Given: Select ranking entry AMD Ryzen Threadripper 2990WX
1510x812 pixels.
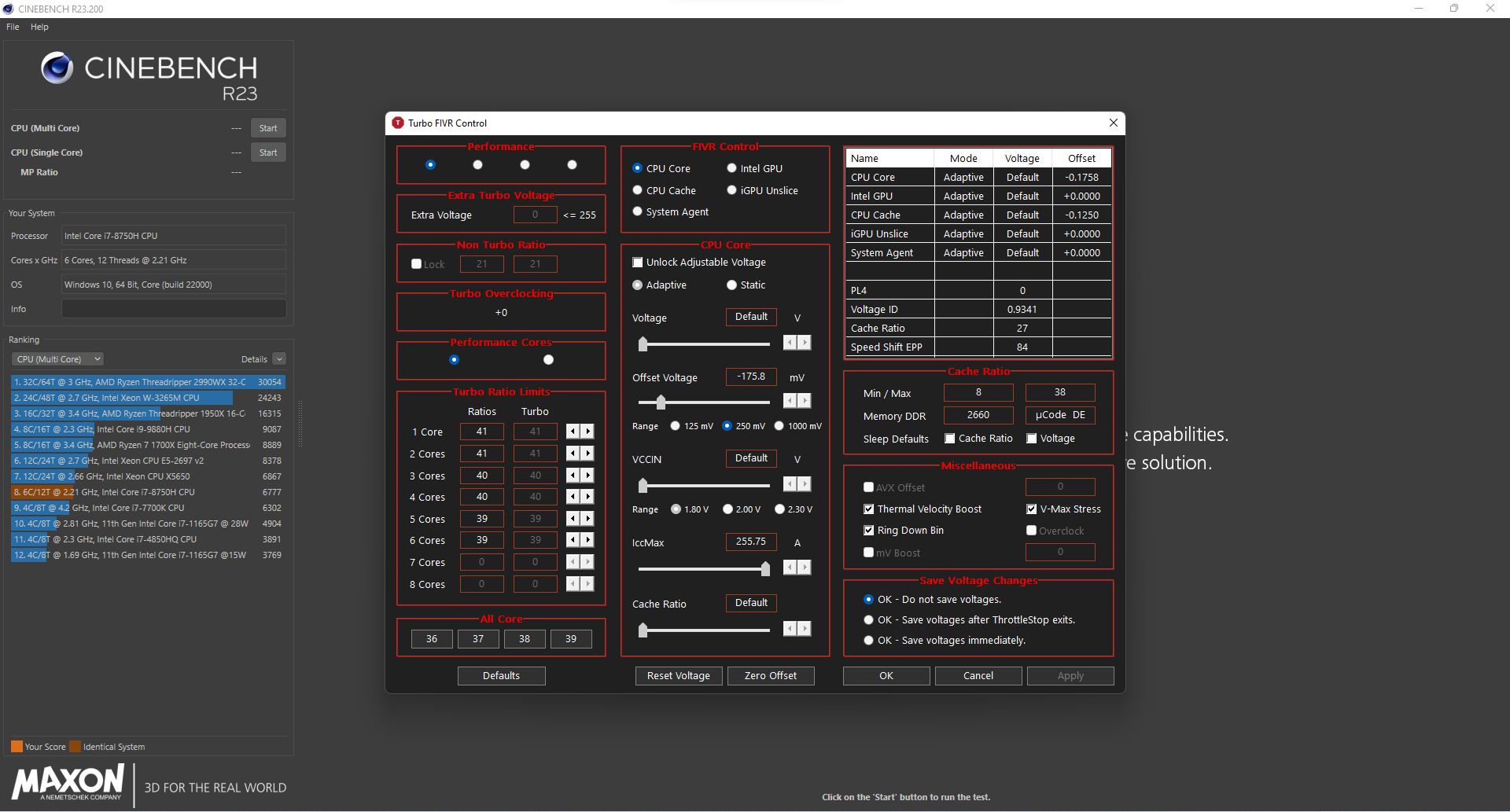Looking at the screenshot, I should click(147, 382).
